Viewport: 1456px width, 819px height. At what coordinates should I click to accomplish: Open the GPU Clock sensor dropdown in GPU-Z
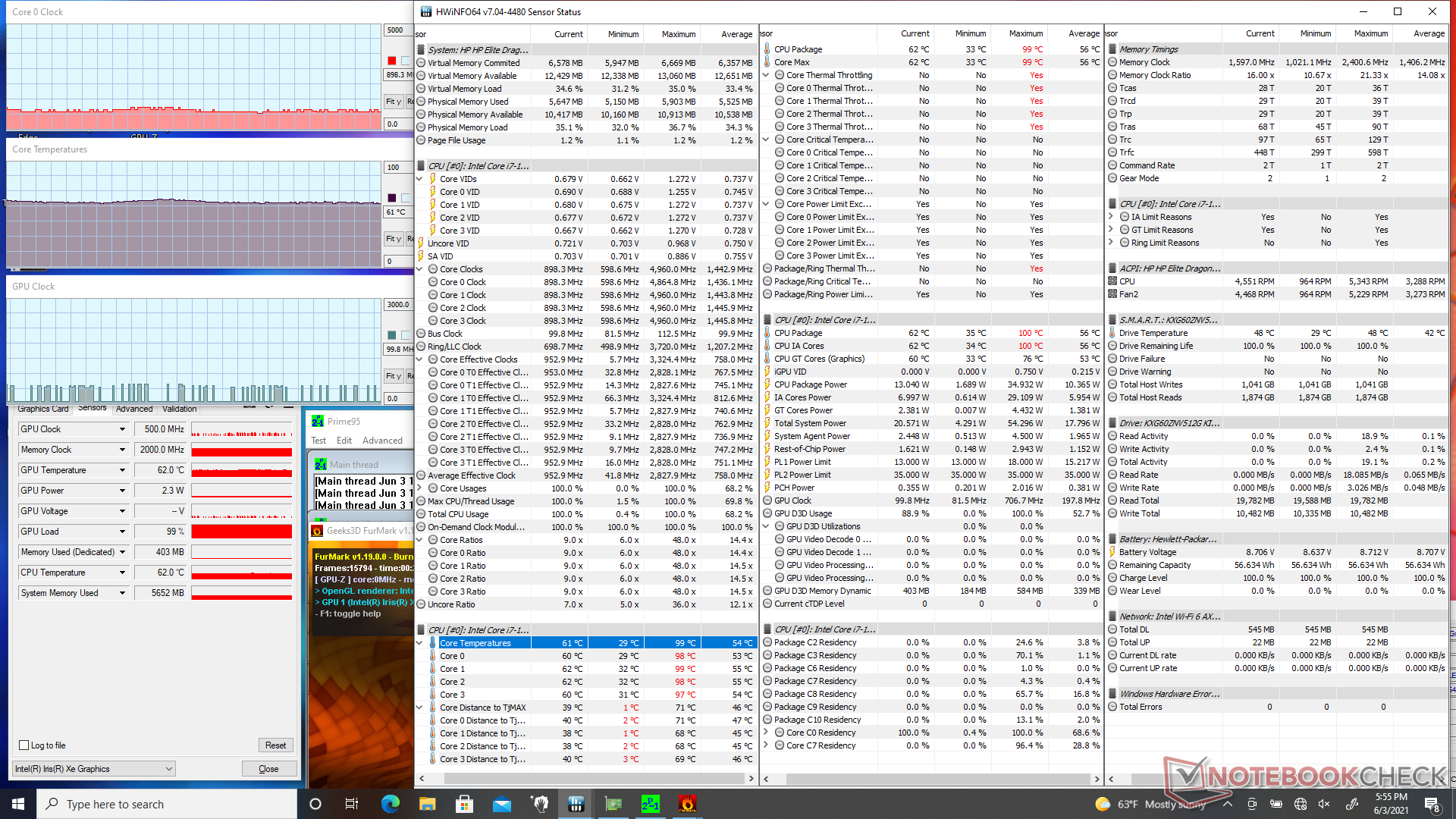[122, 429]
